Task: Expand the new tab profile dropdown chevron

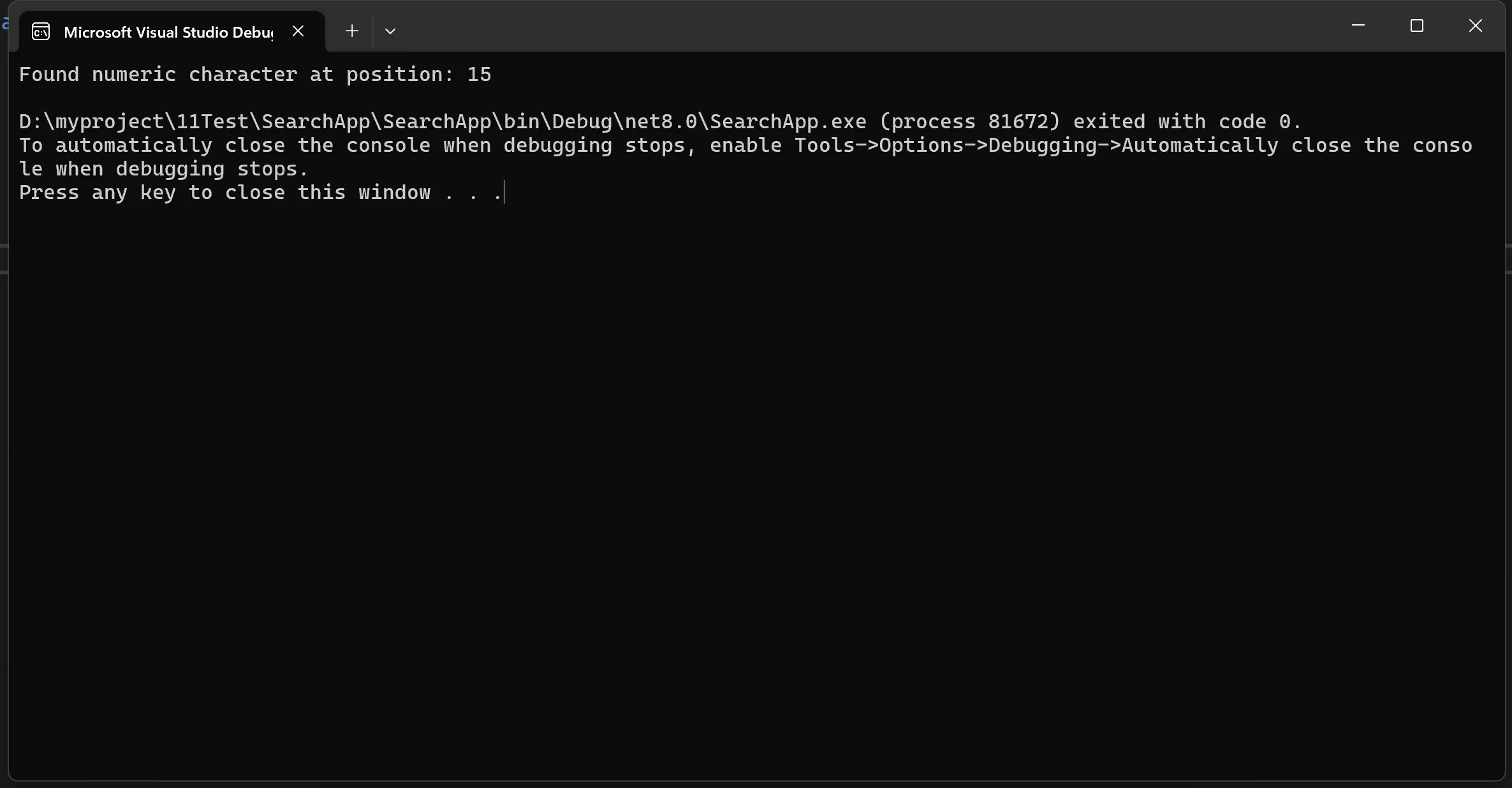Action: point(390,31)
